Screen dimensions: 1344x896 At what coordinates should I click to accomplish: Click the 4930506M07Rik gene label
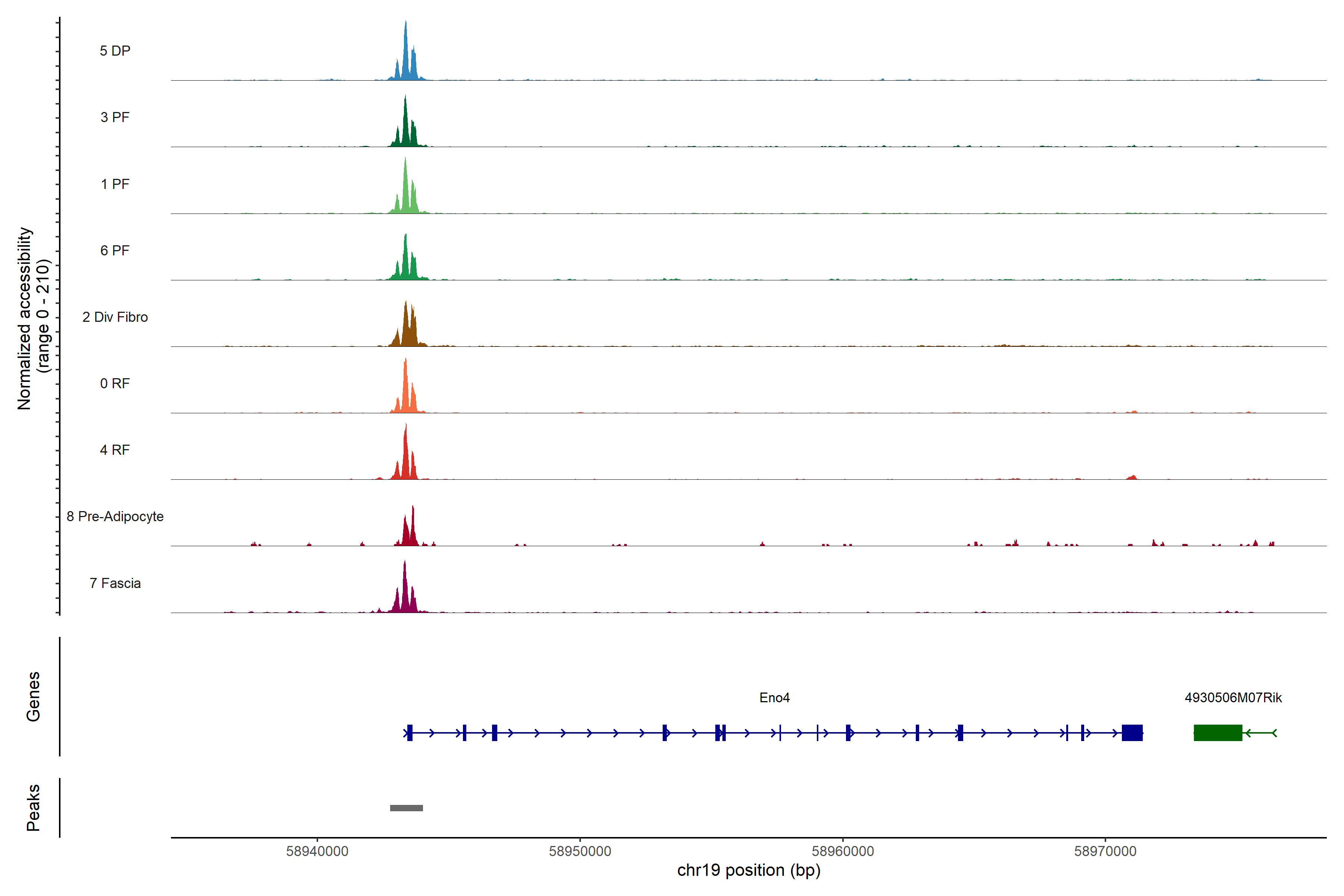[1233, 698]
